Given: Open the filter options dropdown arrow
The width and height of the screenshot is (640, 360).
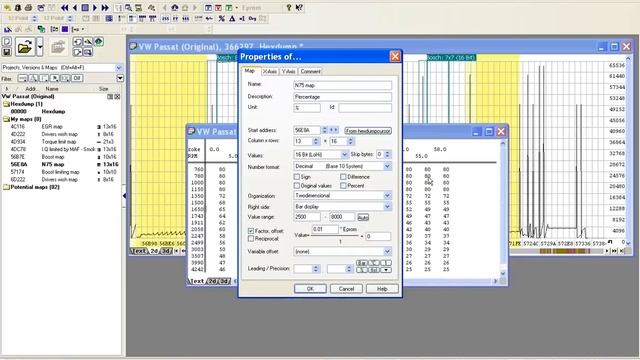Looking at the screenshot, I should tap(120, 78).
